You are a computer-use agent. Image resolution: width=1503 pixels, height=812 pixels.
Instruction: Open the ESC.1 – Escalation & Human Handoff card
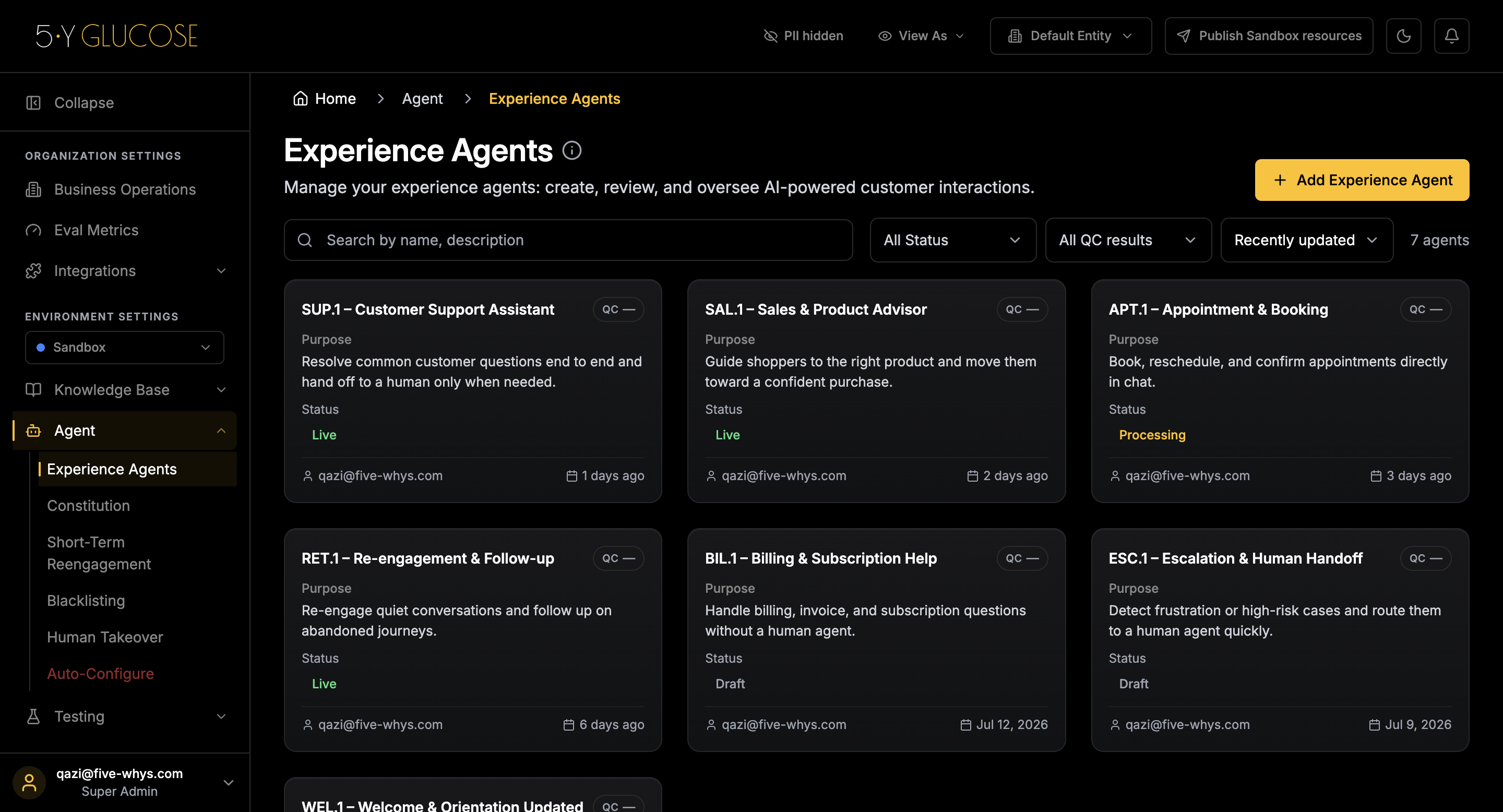[x=1280, y=640]
